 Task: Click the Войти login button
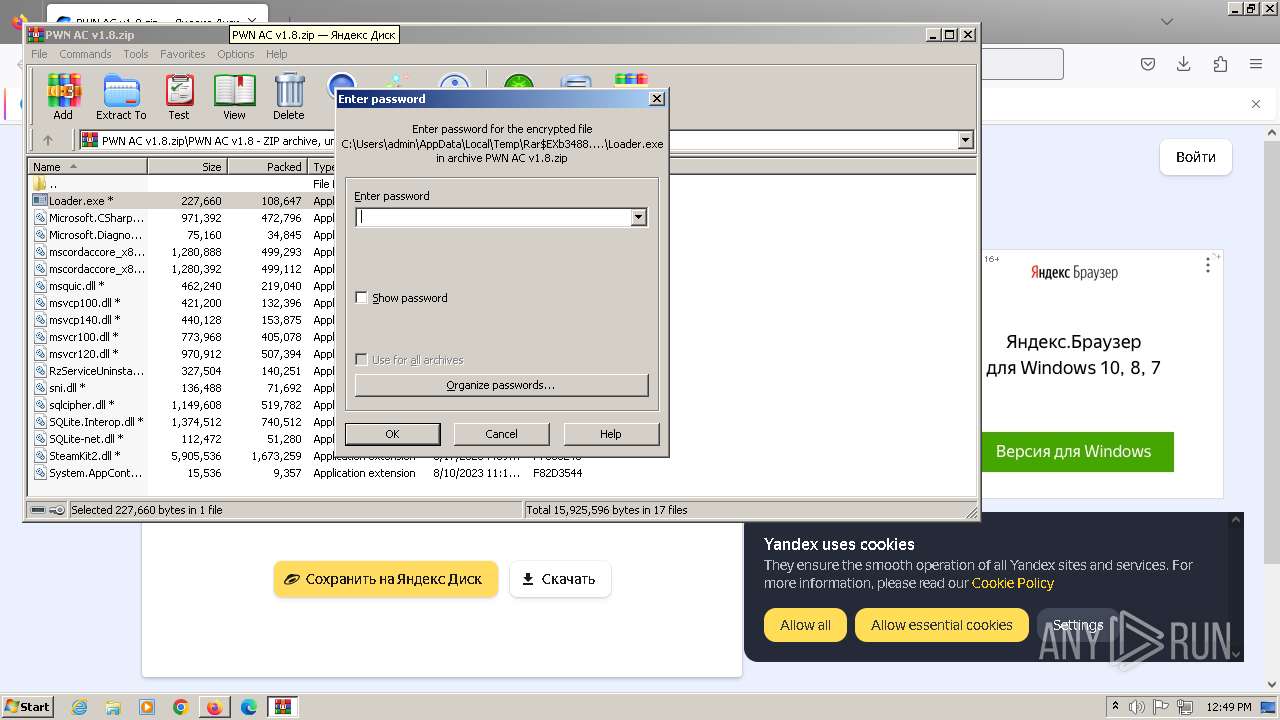pyautogui.click(x=1196, y=157)
